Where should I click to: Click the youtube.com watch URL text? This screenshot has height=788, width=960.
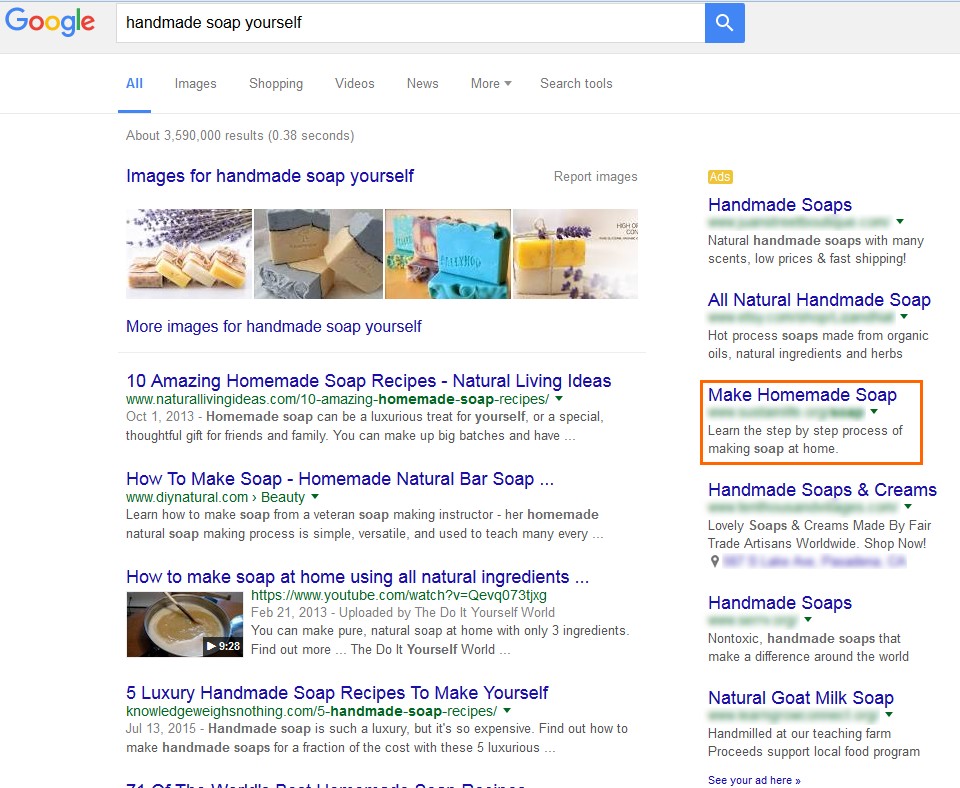399,595
